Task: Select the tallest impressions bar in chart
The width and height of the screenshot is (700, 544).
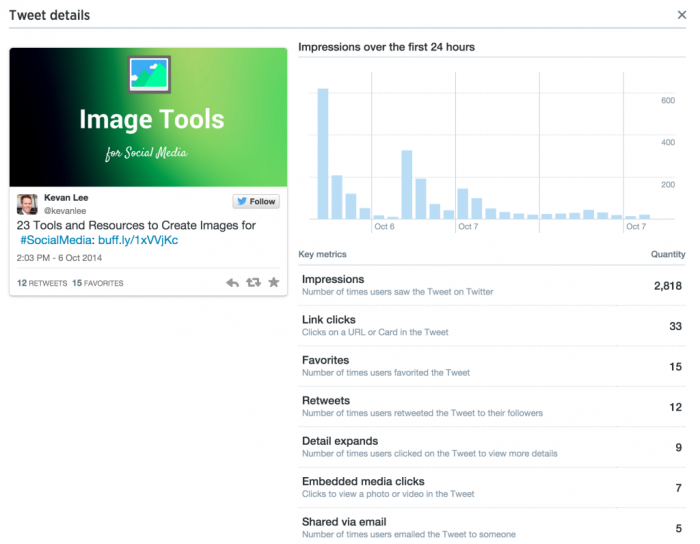Action: click(x=323, y=154)
